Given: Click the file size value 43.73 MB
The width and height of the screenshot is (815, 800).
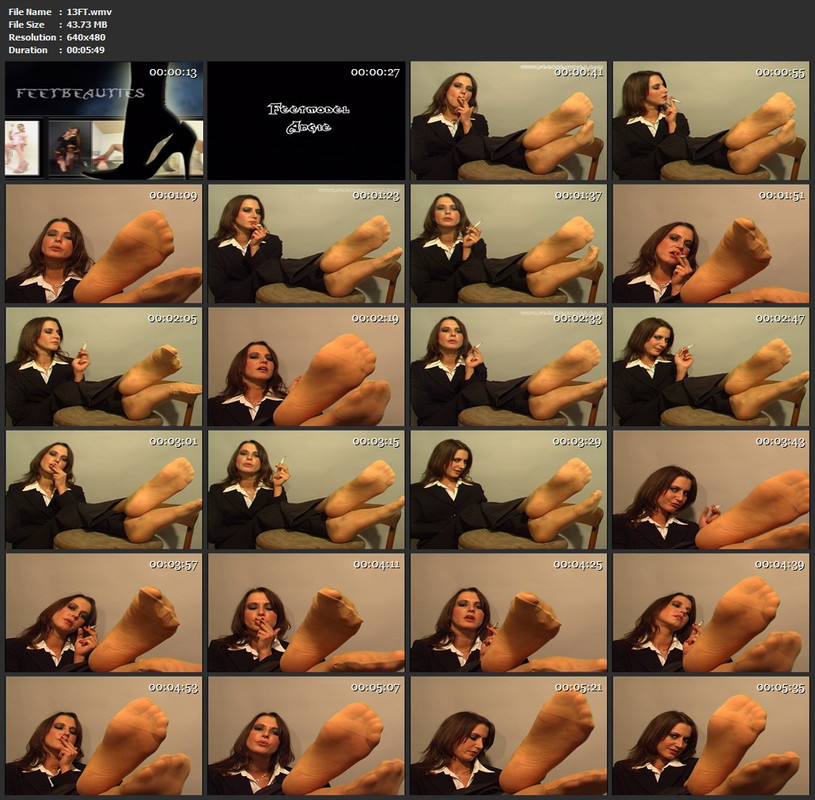Looking at the screenshot, I should (87, 24).
